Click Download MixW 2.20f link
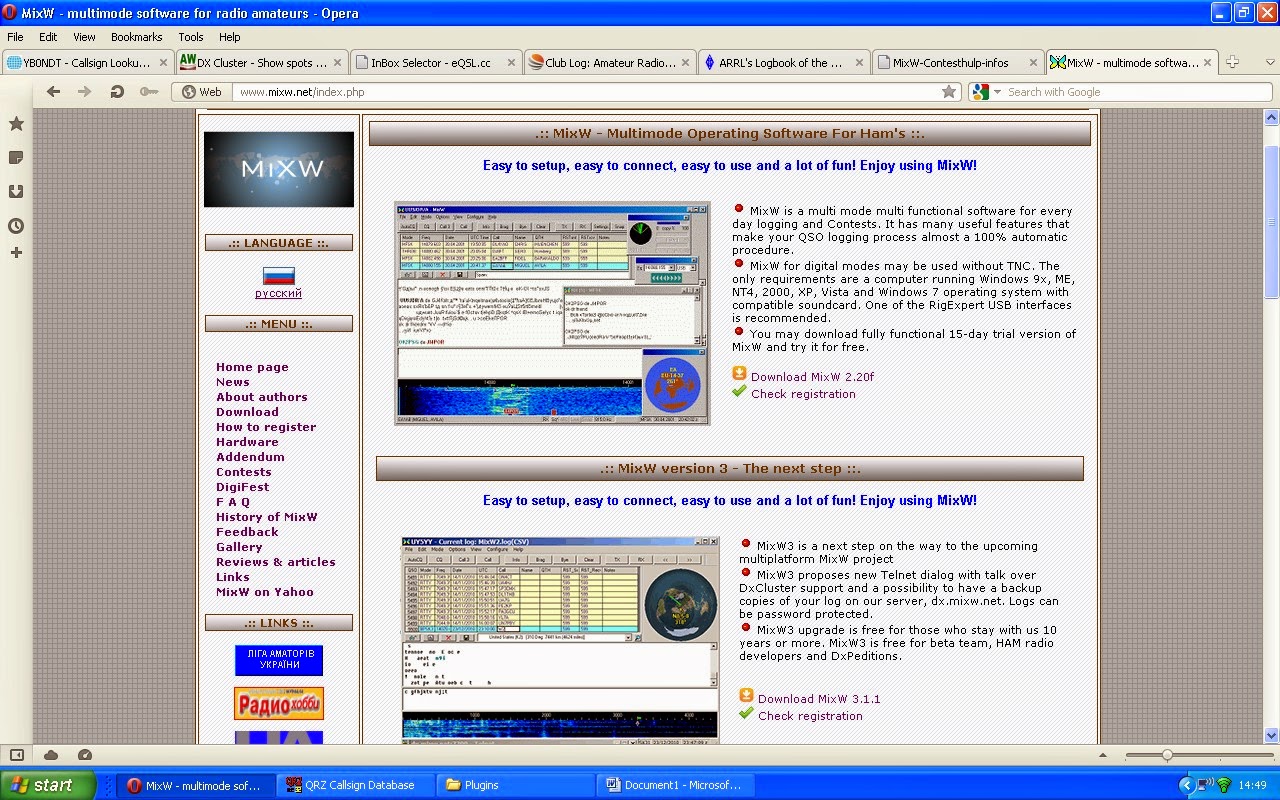The height and width of the screenshot is (800, 1280). (812, 377)
